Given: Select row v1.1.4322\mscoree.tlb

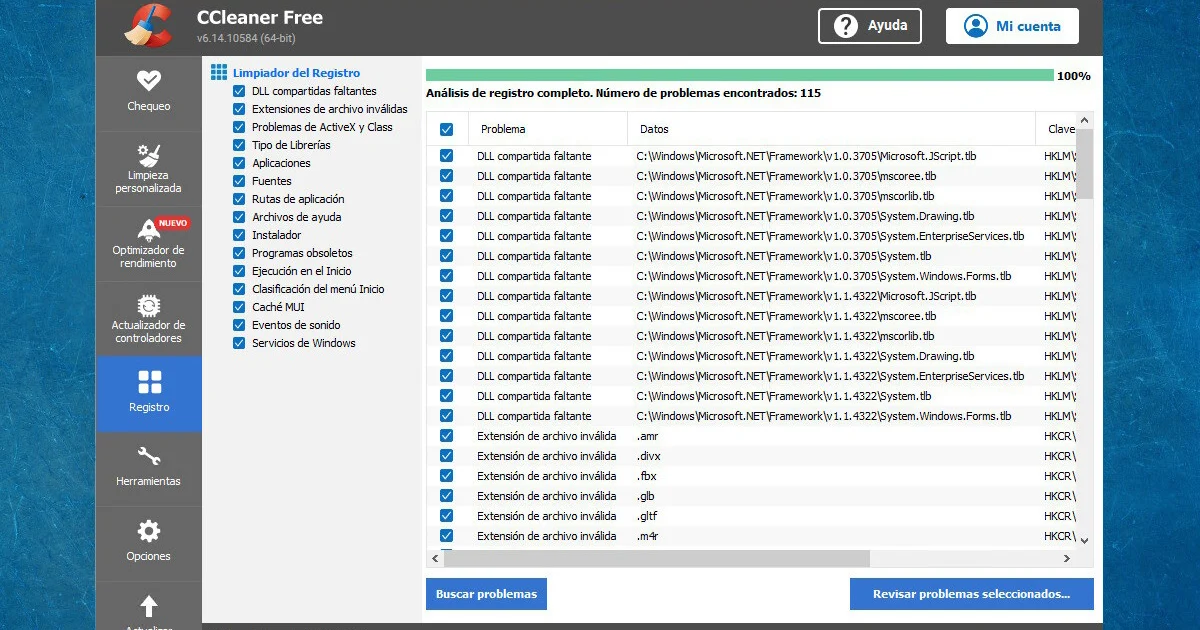Looking at the screenshot, I should point(751,316).
